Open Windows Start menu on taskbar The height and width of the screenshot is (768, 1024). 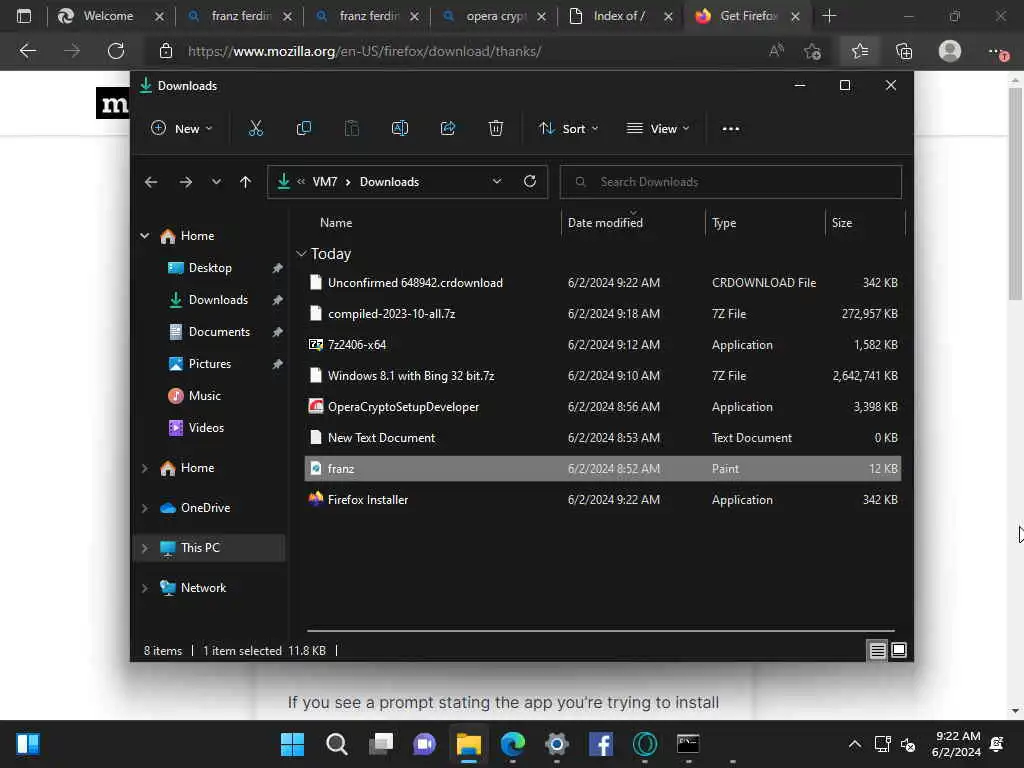[292, 744]
